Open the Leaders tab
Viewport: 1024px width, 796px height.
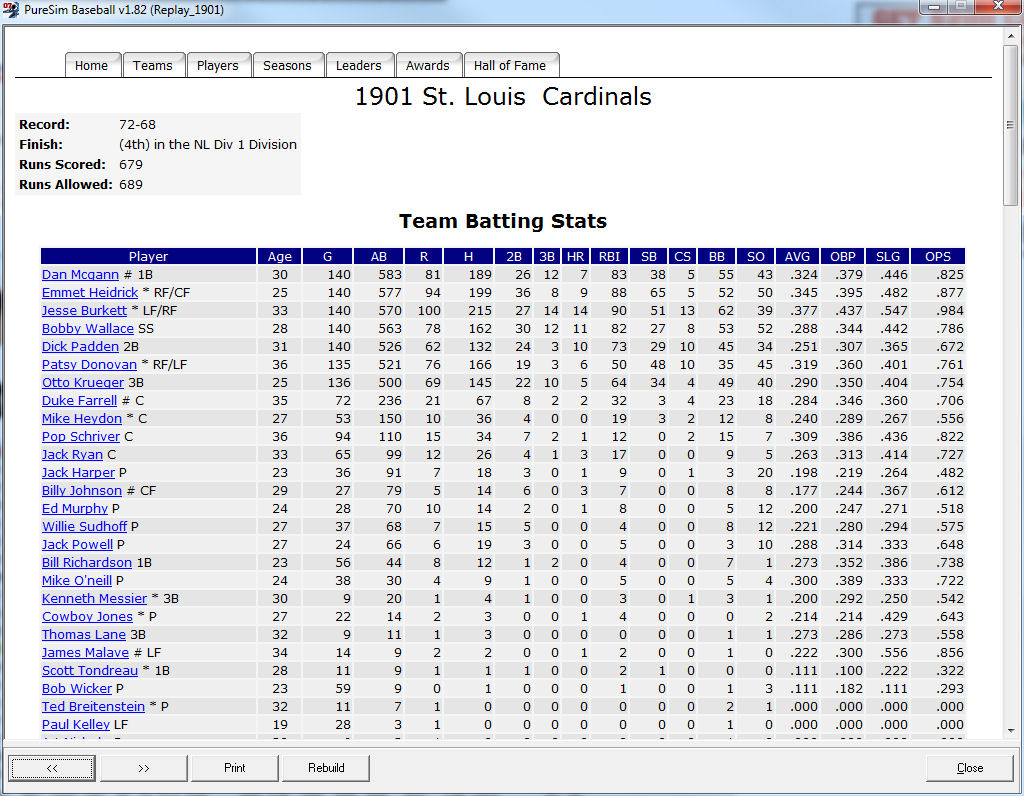[x=359, y=65]
